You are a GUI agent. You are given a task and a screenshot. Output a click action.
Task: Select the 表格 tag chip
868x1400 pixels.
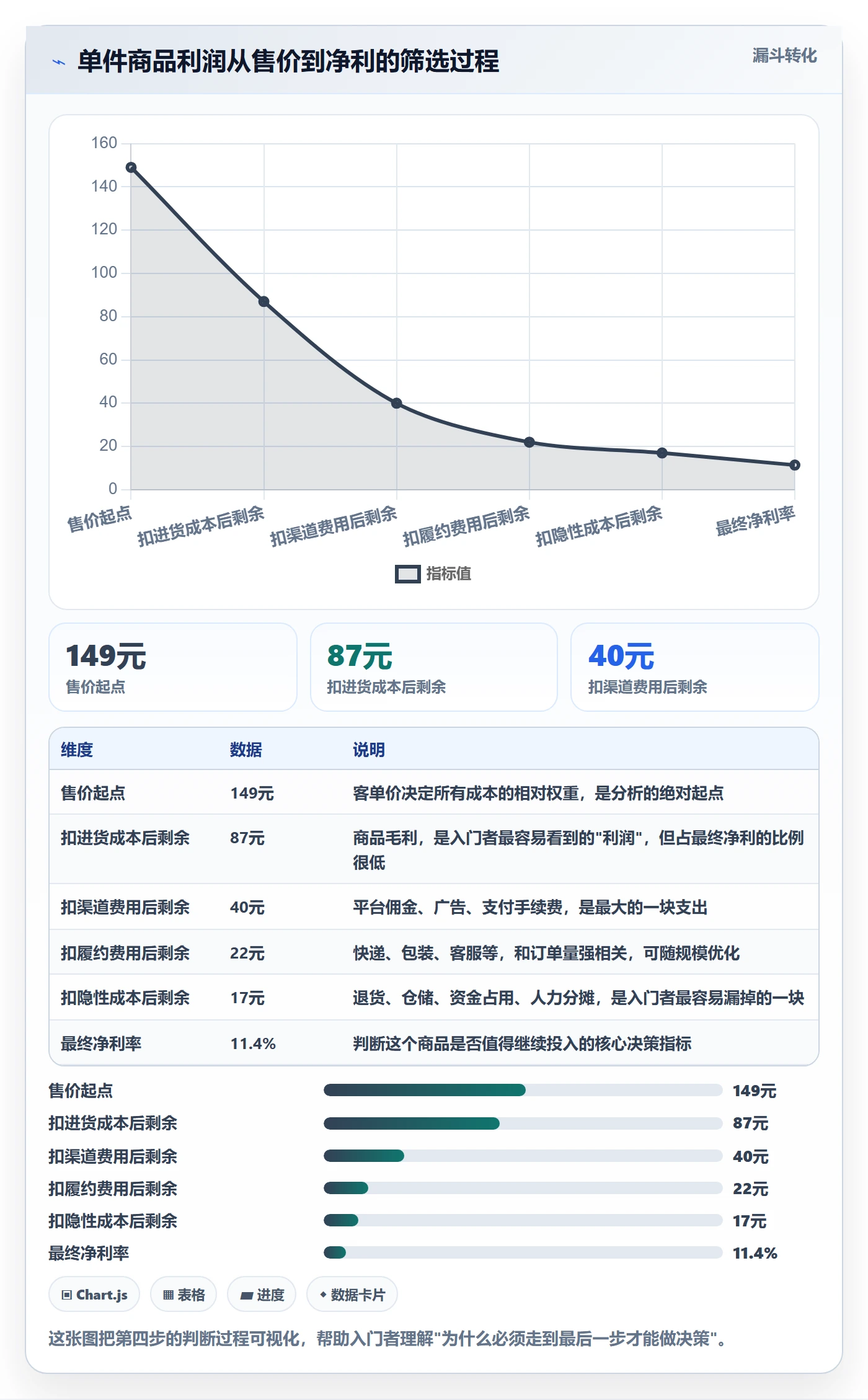[184, 1295]
